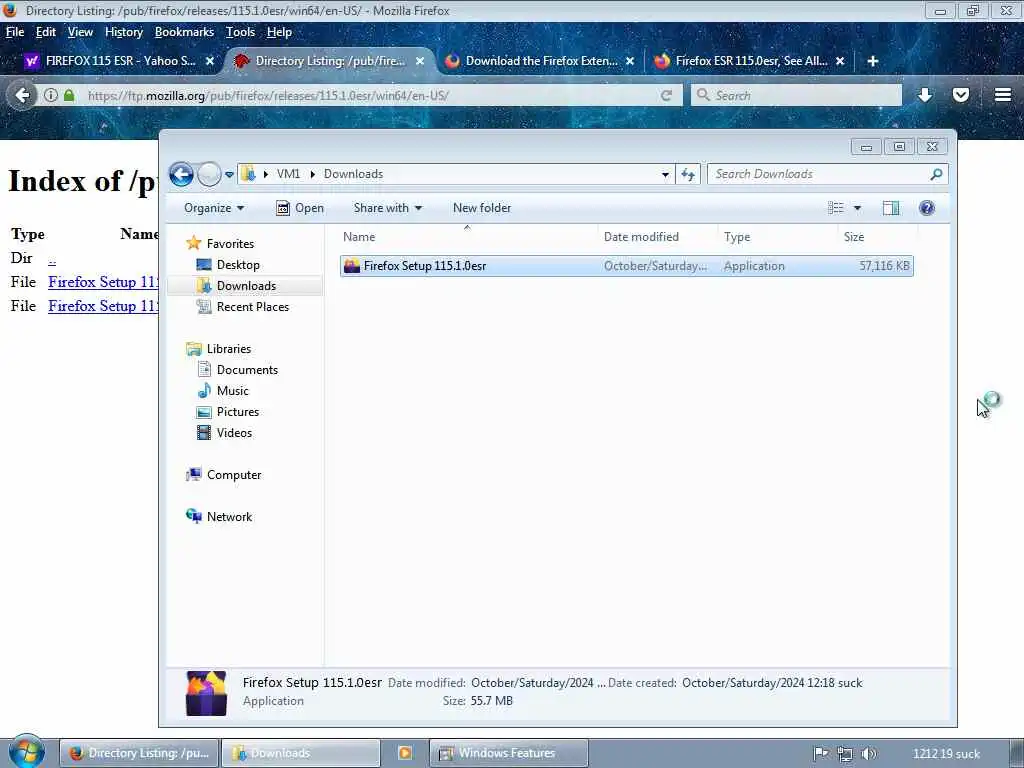Viewport: 1024px width, 768px height.
Task: Select Downloads in navigation pane
Action: tap(245, 285)
